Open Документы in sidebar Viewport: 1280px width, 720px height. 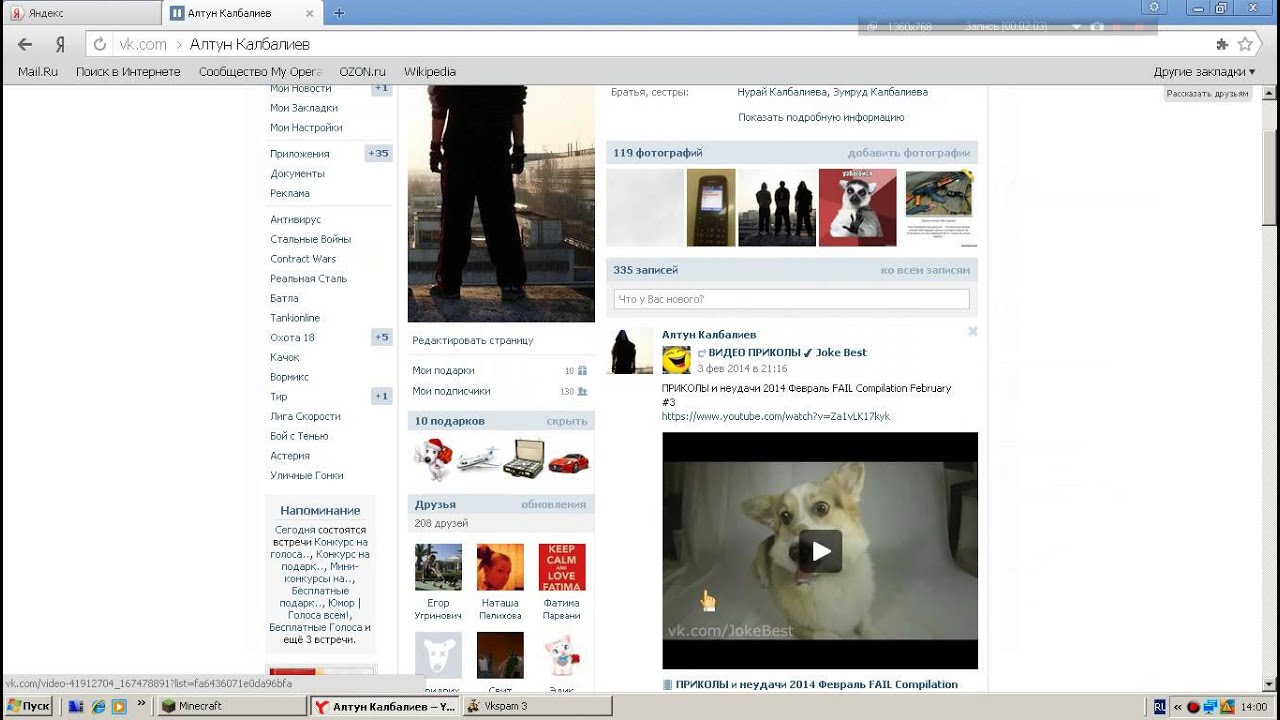pyautogui.click(x=297, y=174)
